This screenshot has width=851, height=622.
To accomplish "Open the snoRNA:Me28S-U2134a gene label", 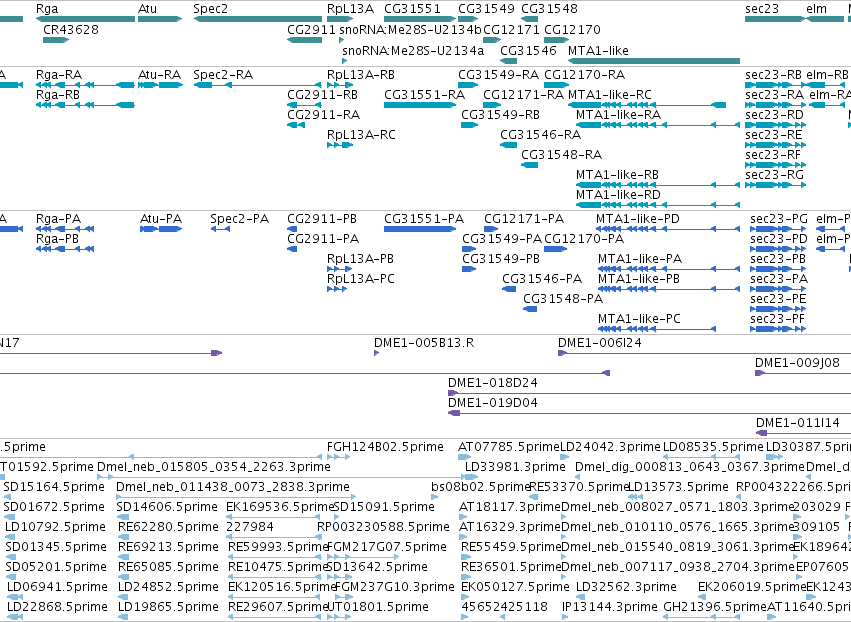I will coord(413,50).
